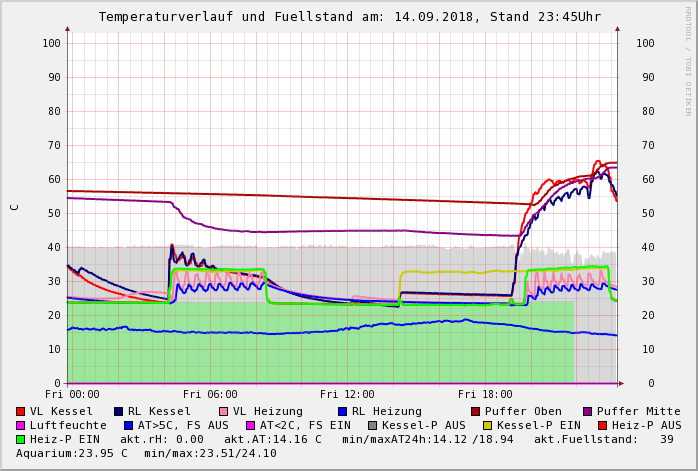Click the dark blue RL Kessel swatch

pyautogui.click(x=118, y=411)
